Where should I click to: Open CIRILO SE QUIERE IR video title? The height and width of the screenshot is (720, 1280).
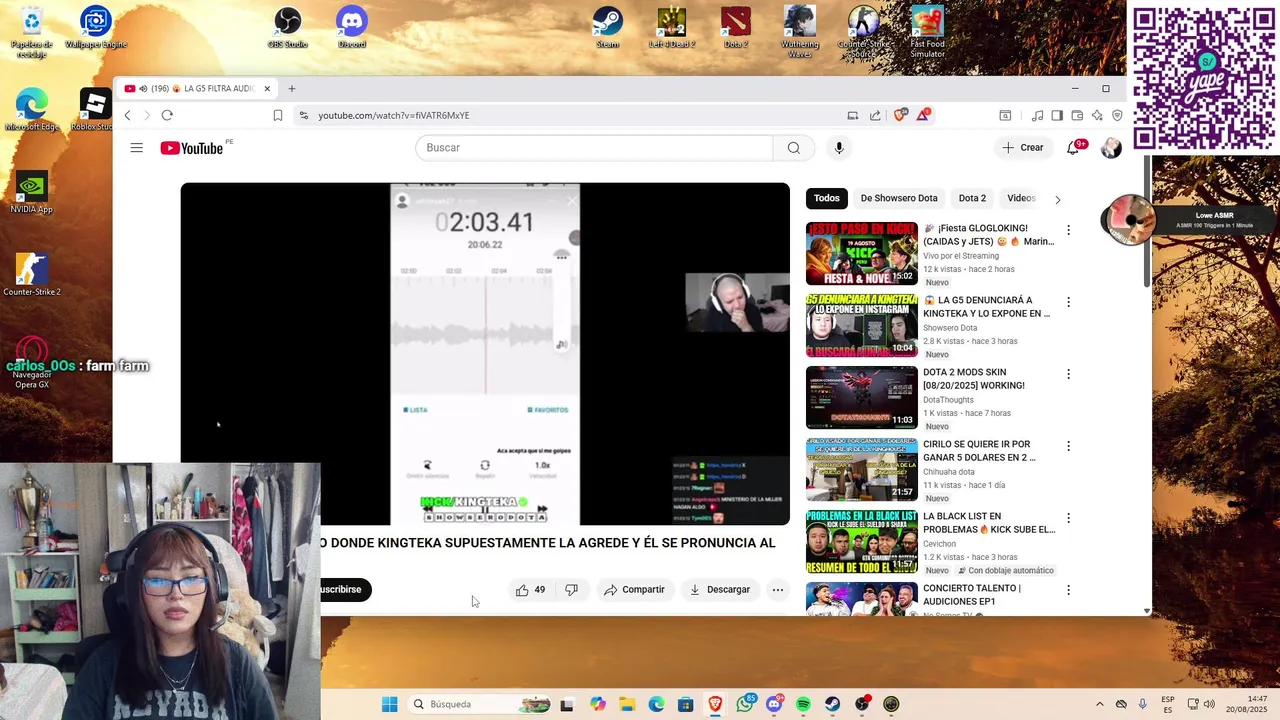[x=981, y=451]
